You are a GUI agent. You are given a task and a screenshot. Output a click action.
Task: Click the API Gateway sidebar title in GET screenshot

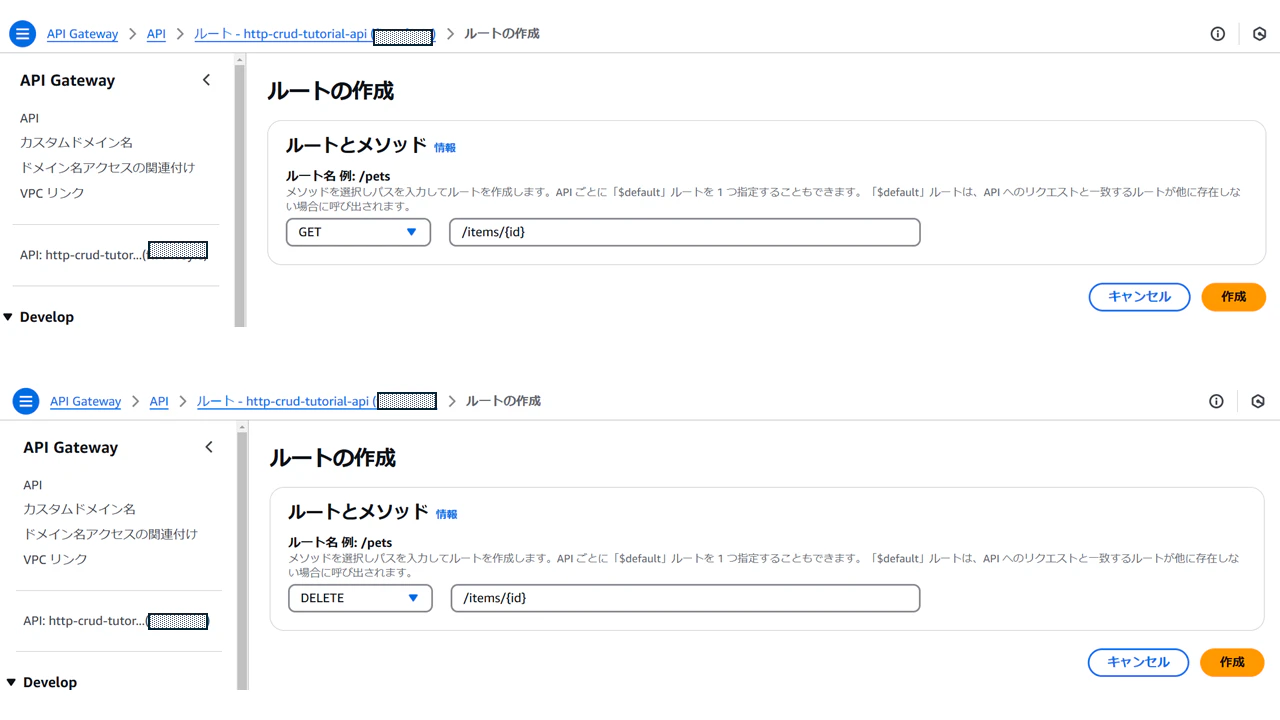[x=67, y=81]
